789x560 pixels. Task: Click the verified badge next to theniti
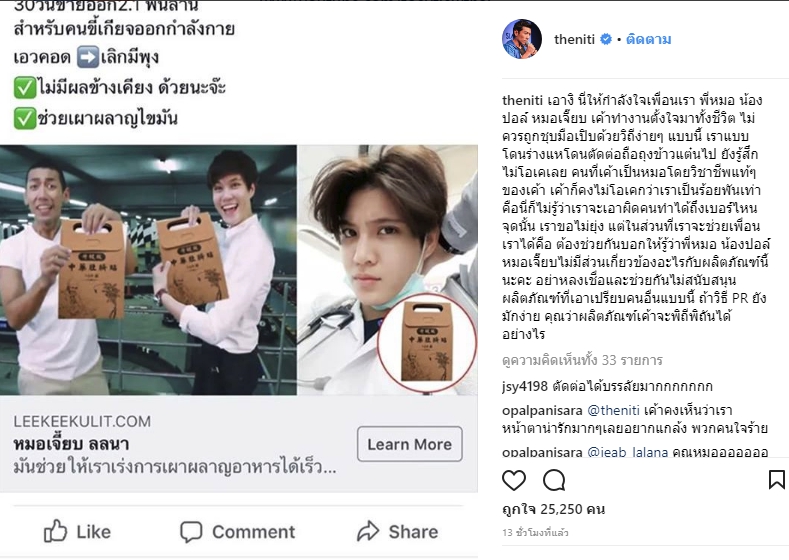pos(606,39)
